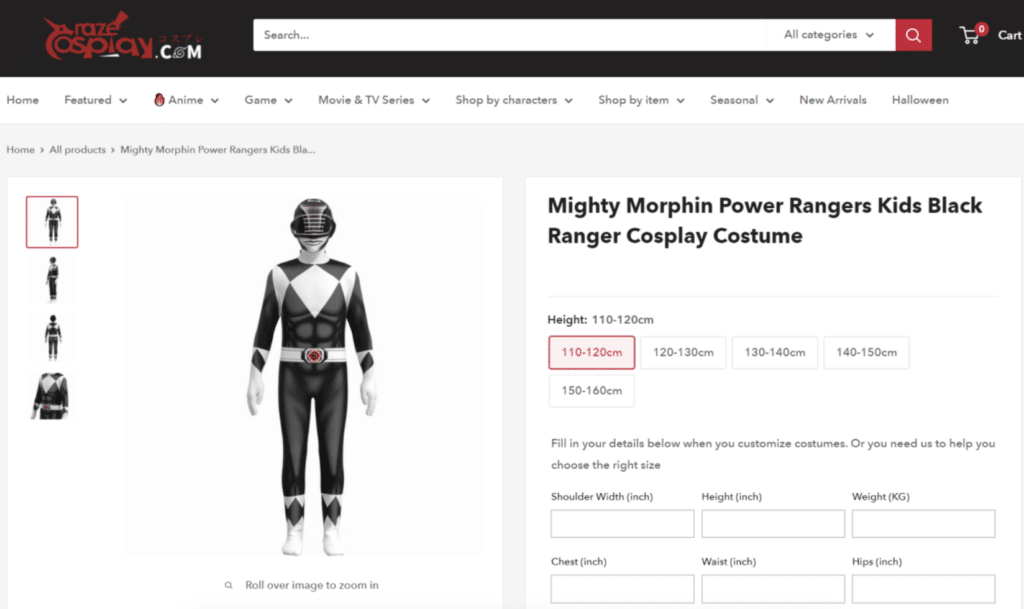Expand the Anime menu
The height and width of the screenshot is (609, 1024).
[x=186, y=100]
